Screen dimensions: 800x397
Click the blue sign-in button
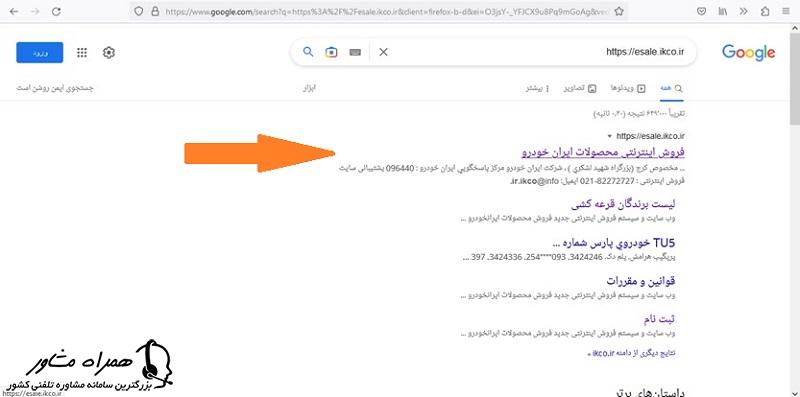click(40, 53)
